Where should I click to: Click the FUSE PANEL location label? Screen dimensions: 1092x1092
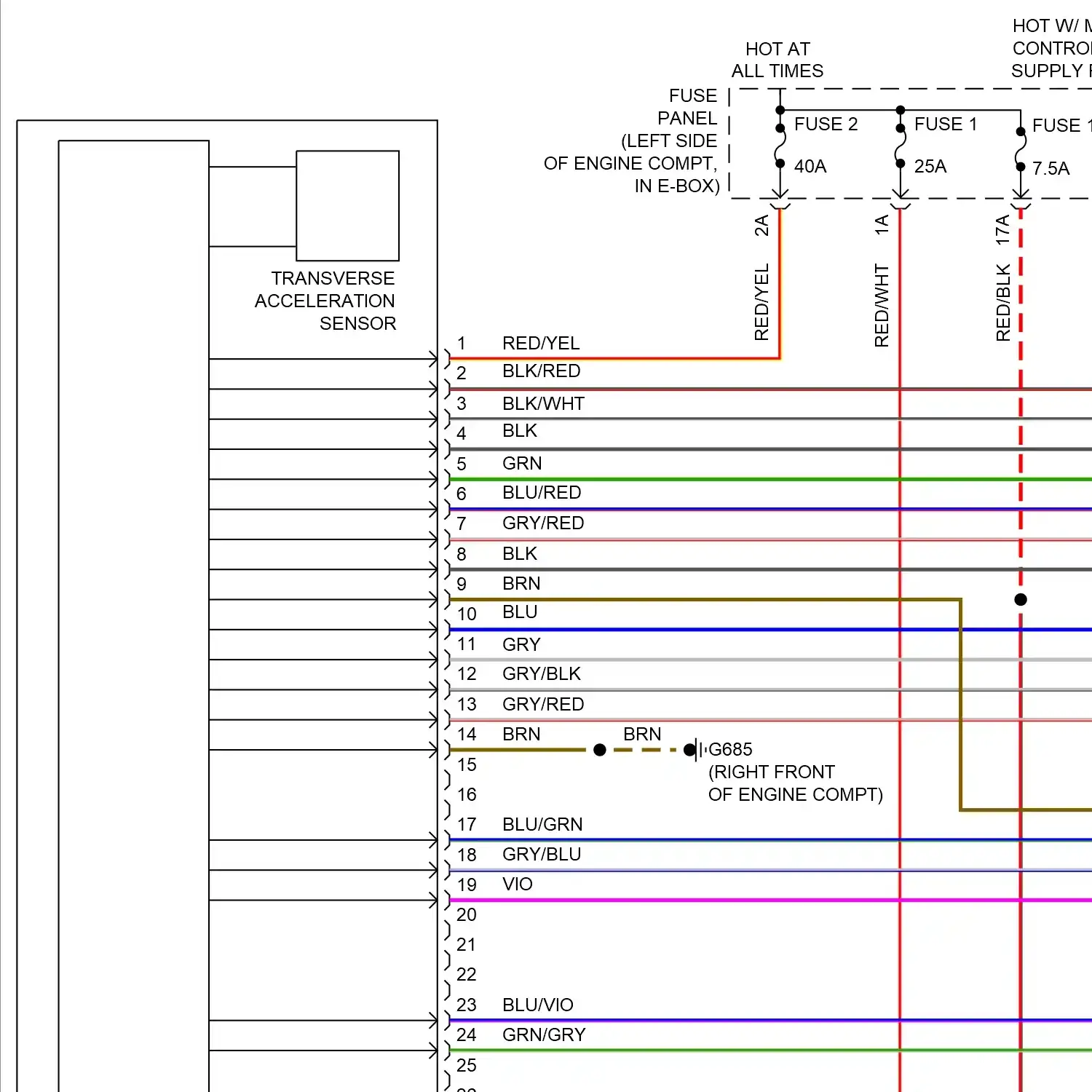[632, 141]
